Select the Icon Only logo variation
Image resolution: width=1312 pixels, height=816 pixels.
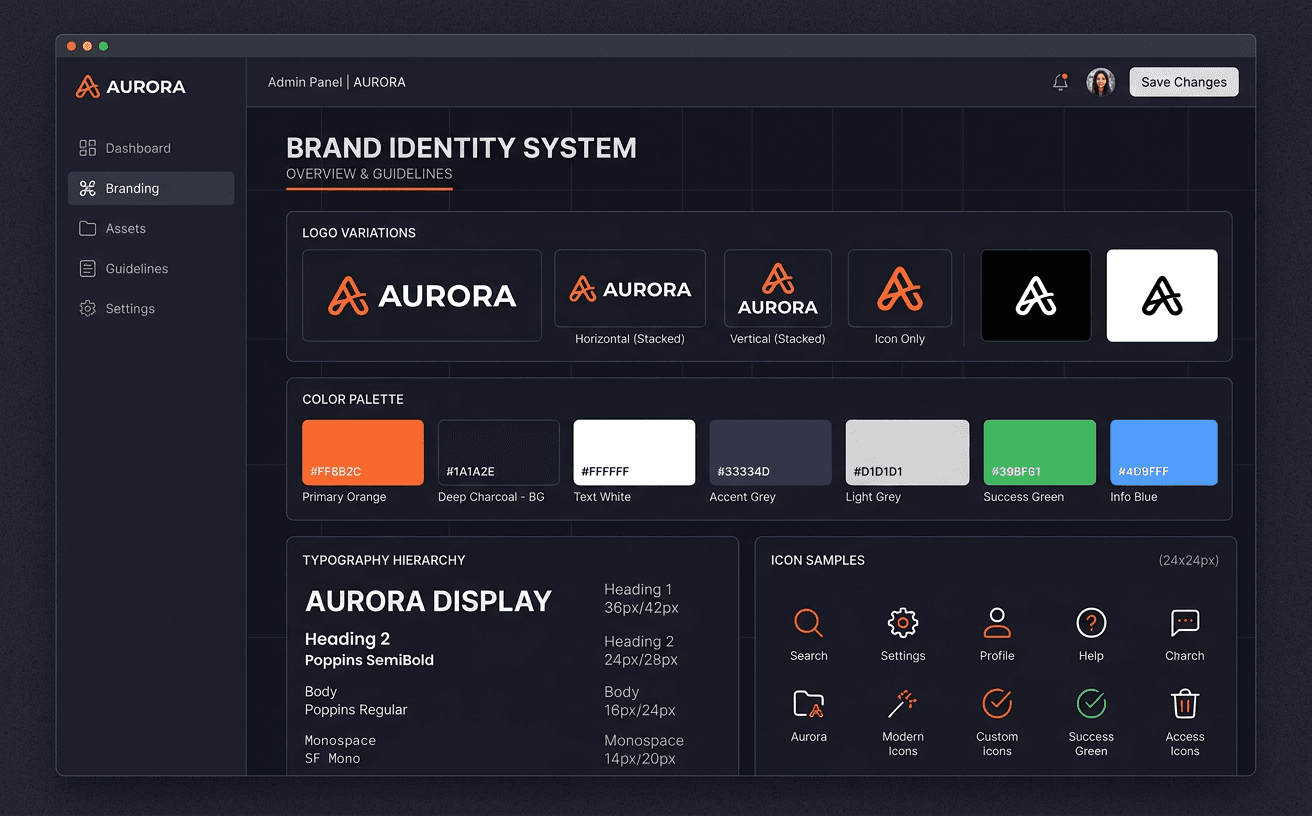900,289
